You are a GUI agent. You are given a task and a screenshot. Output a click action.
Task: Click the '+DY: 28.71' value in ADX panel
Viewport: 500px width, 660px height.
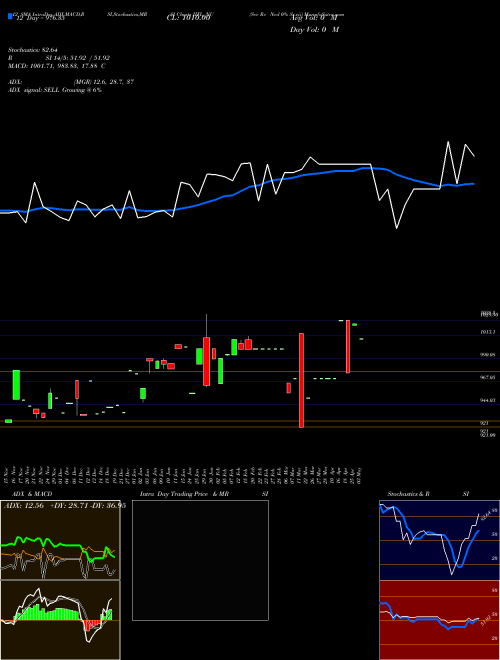point(69,506)
